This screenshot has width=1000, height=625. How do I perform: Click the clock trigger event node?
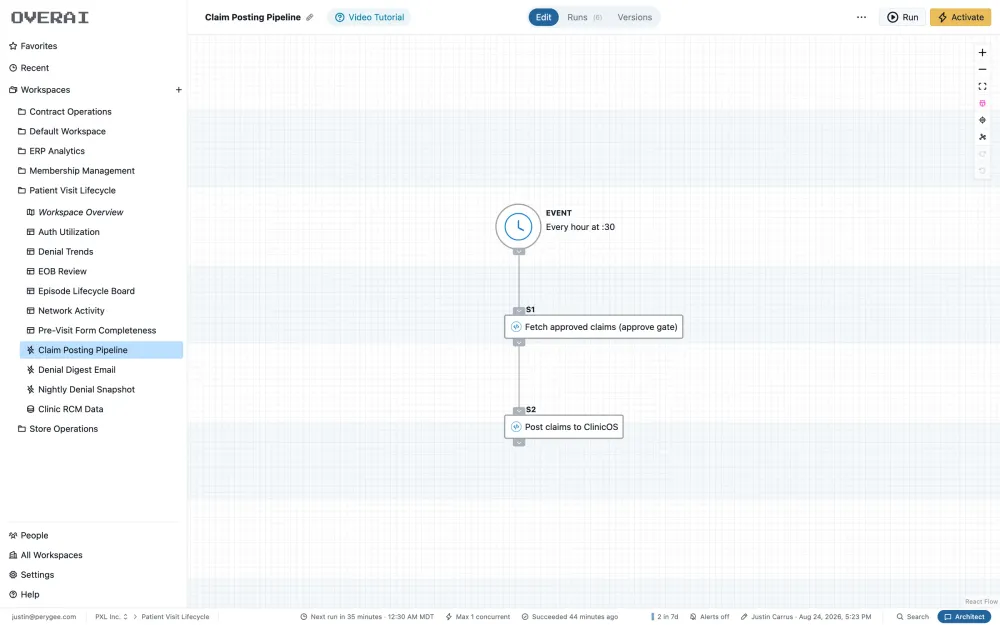pos(518,226)
